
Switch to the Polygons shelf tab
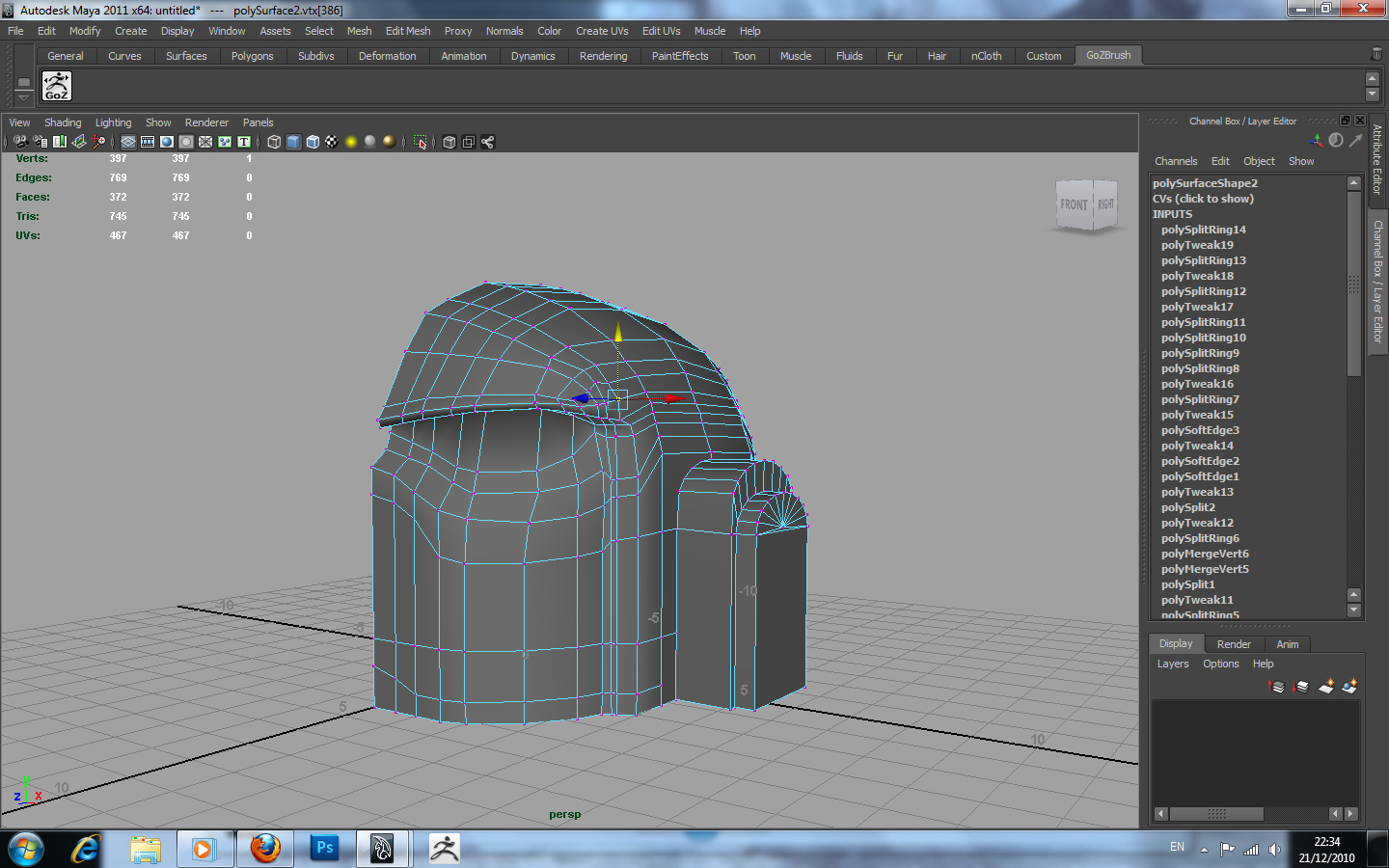coord(252,56)
